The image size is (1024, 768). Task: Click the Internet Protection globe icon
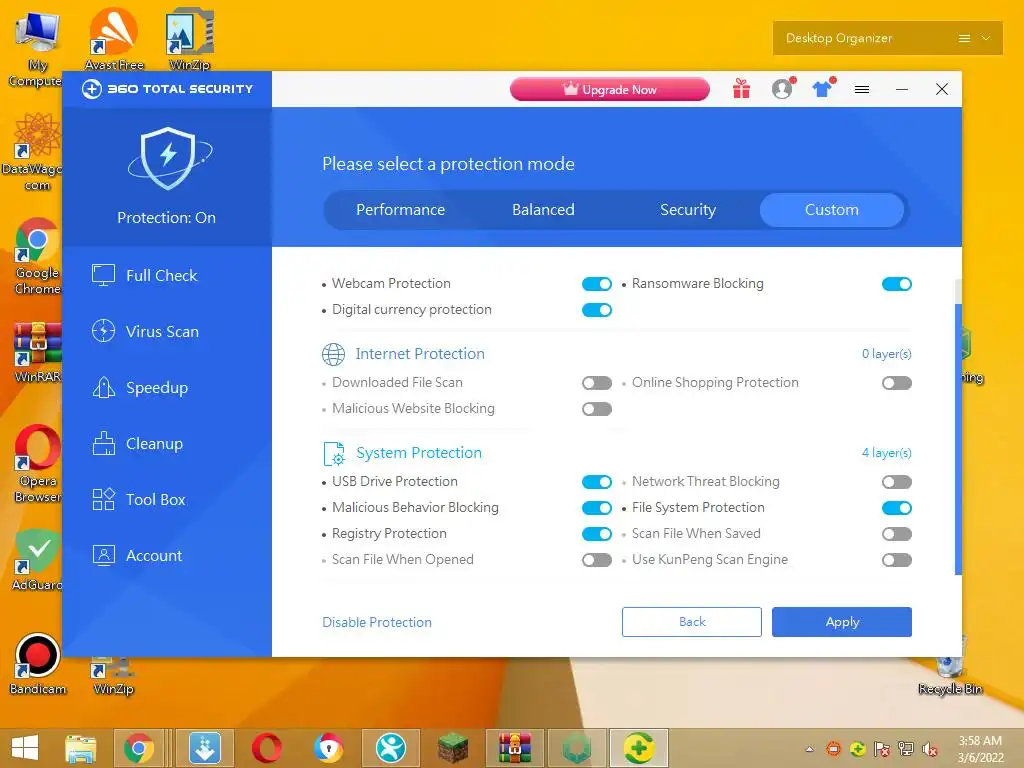pyautogui.click(x=333, y=354)
